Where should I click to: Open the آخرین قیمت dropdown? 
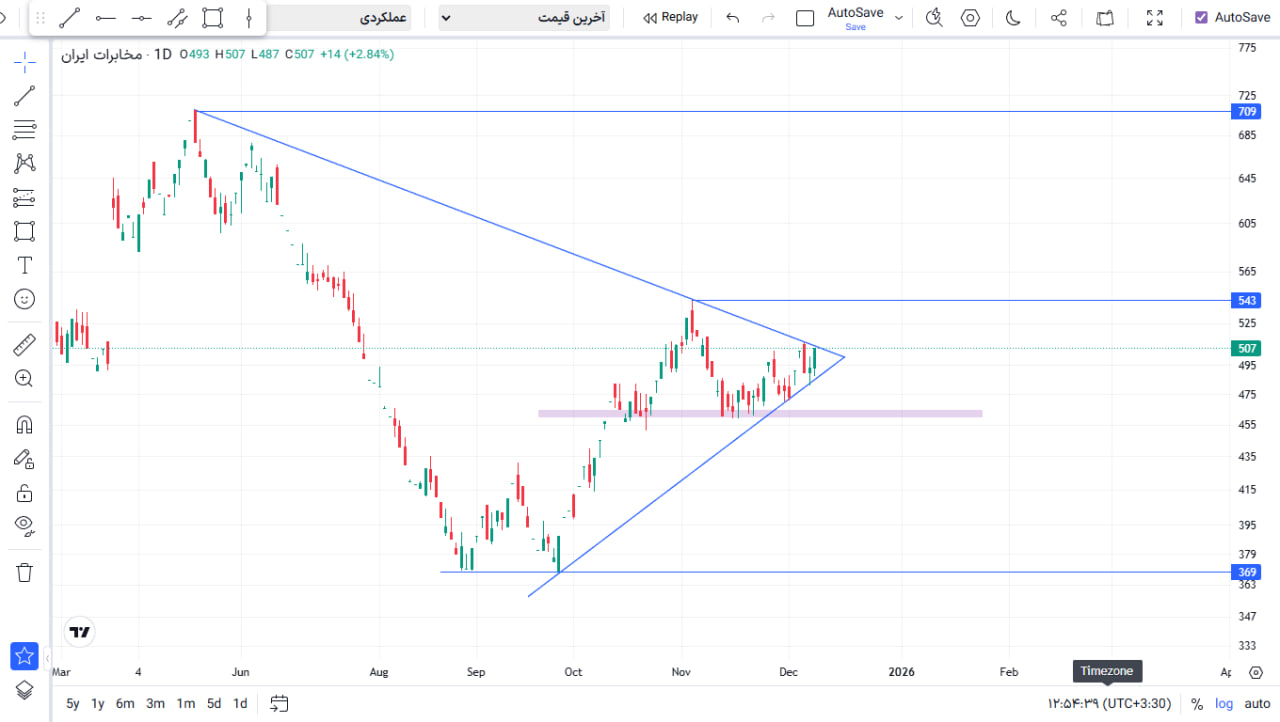pos(524,17)
